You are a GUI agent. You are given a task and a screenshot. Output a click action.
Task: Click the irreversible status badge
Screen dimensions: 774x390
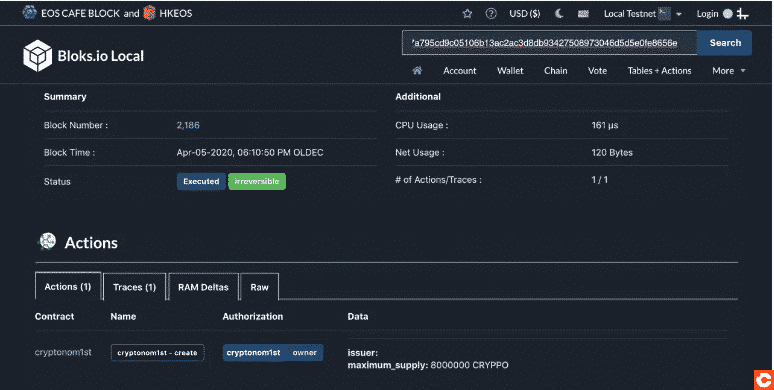click(x=257, y=181)
